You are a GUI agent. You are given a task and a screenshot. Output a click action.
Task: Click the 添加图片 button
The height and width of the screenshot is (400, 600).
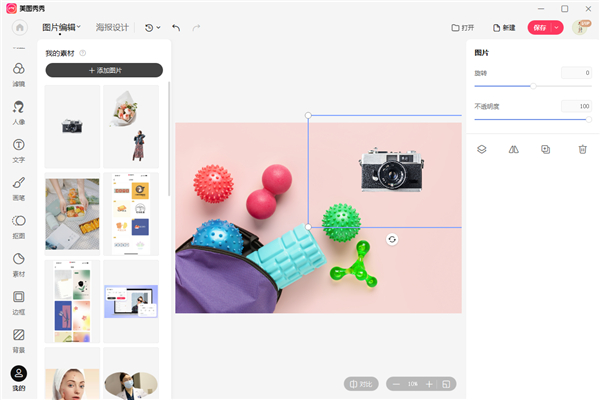[x=104, y=70]
